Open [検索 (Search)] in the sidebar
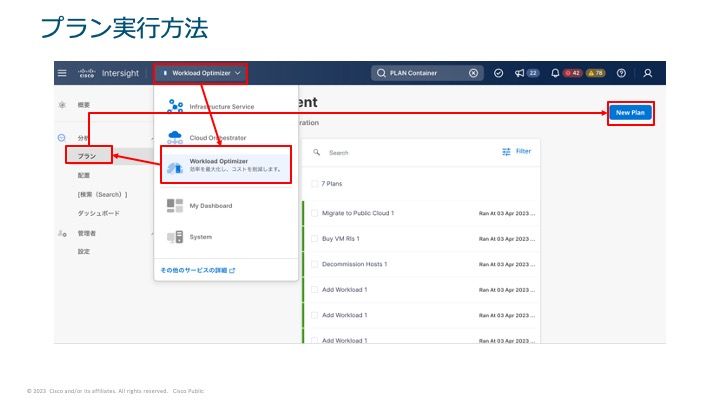Screen dimensions: 720x405 pos(102,195)
